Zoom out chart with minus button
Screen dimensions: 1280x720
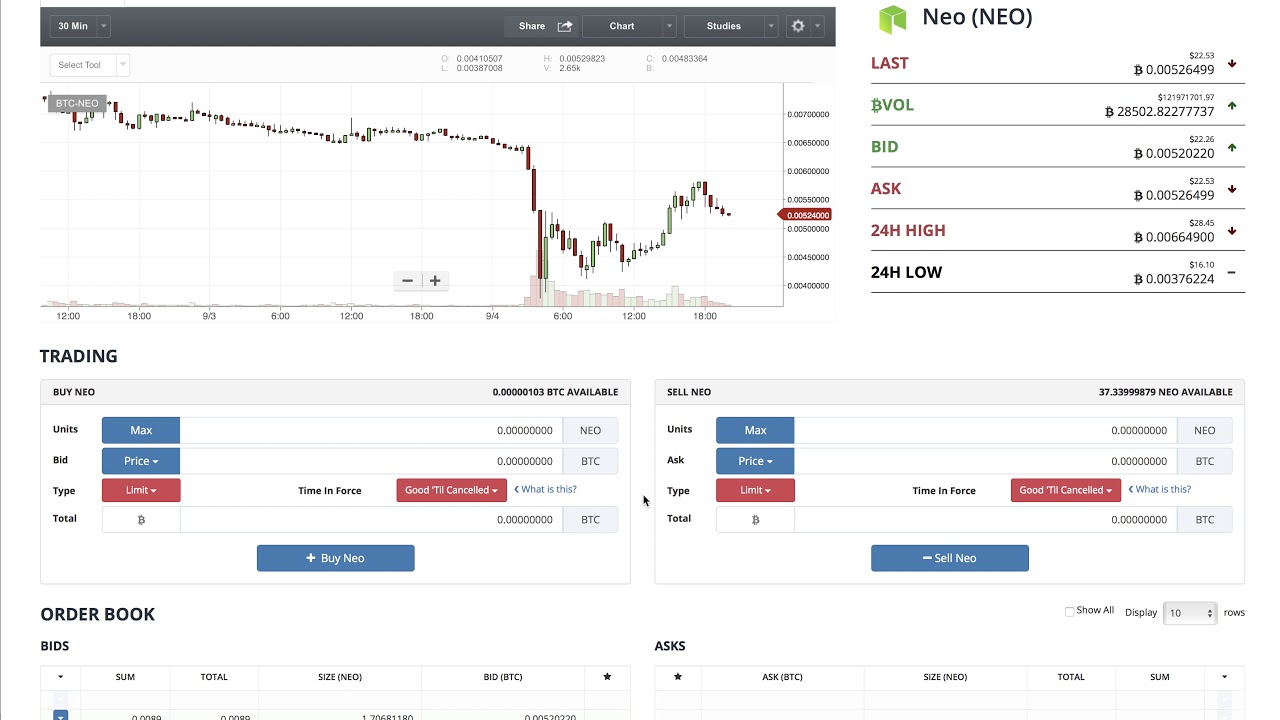(407, 281)
